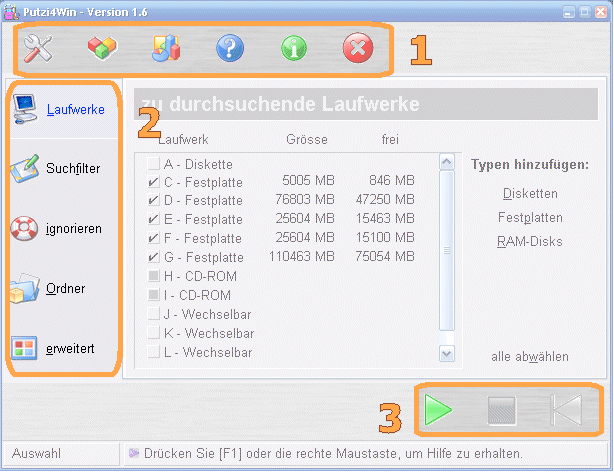Uncheck the F - Festplatte drive
The width and height of the screenshot is (614, 473).
click(154, 238)
